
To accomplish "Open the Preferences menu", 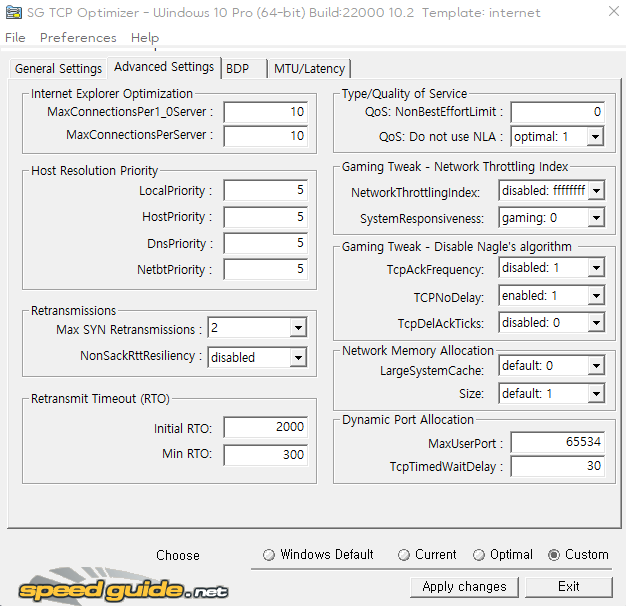I will pos(78,38).
